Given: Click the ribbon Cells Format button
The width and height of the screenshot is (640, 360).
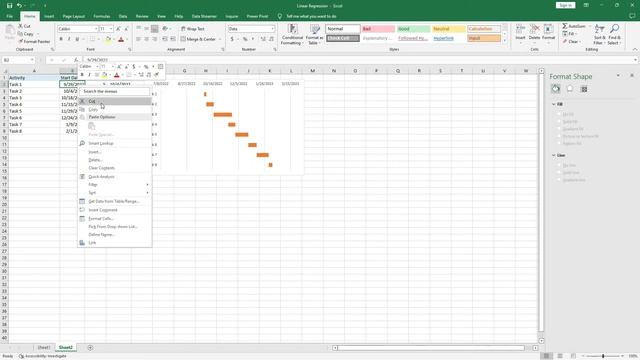Looking at the screenshot, I should (x=548, y=33).
